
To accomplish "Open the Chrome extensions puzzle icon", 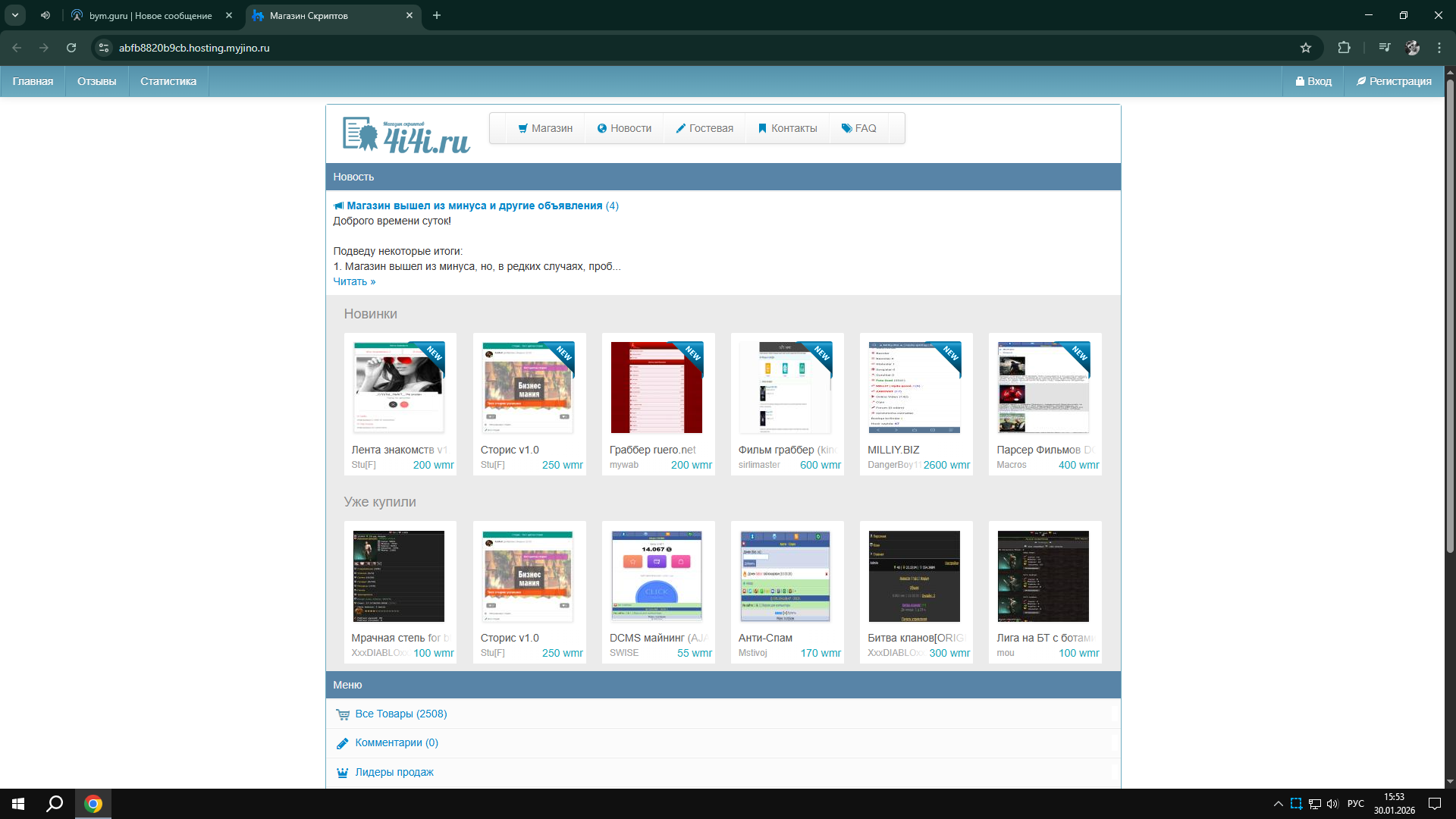I will coord(1344,48).
